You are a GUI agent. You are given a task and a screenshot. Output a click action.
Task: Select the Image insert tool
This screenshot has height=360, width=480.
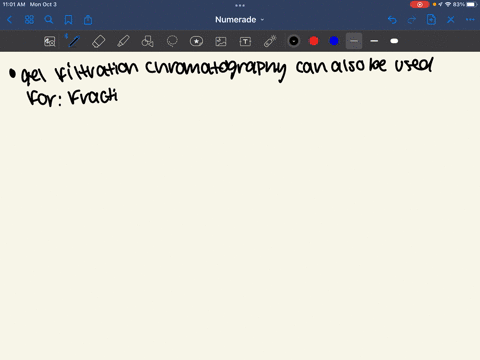(x=221, y=41)
